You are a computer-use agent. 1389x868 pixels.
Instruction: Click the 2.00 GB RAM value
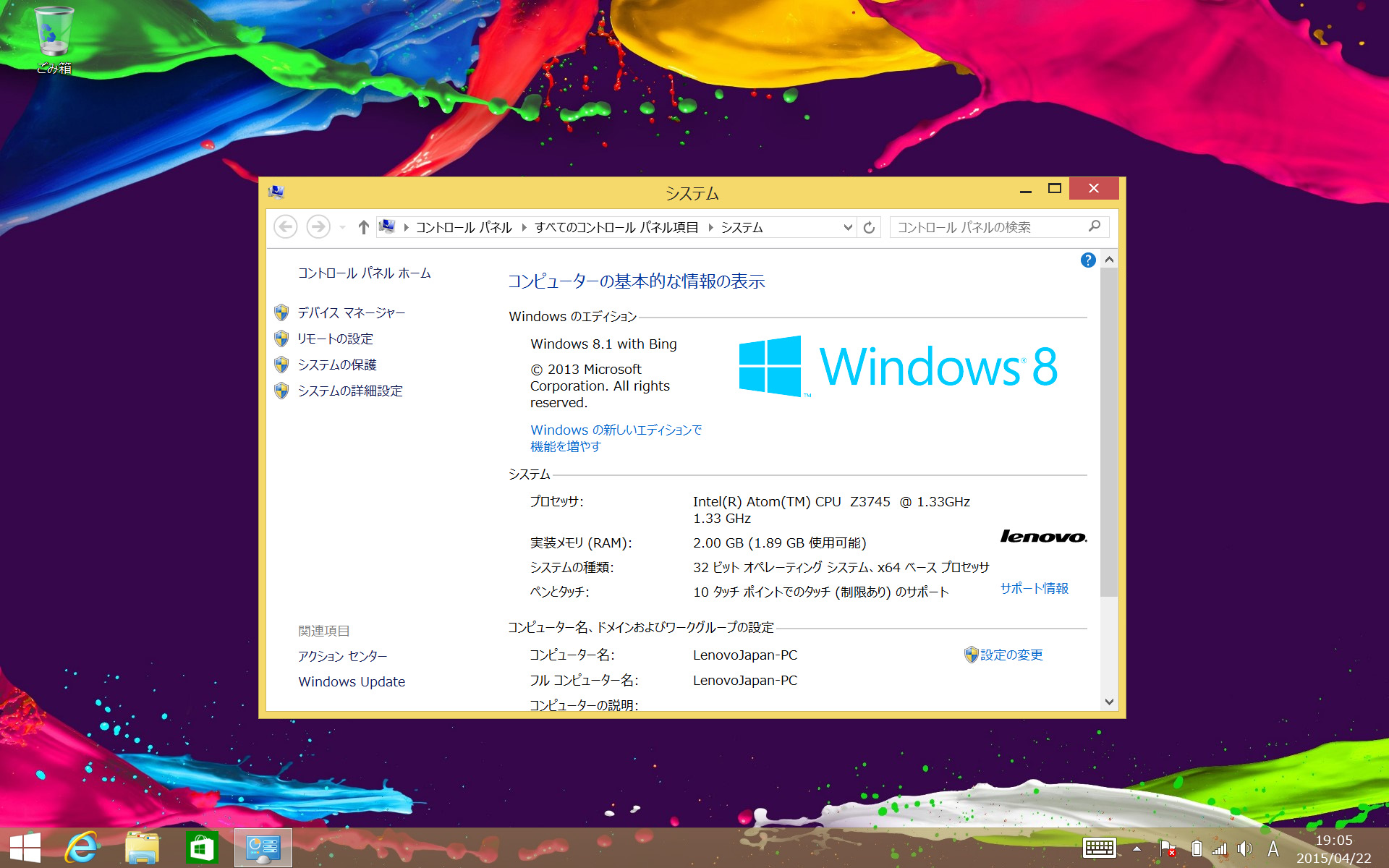[x=779, y=543]
